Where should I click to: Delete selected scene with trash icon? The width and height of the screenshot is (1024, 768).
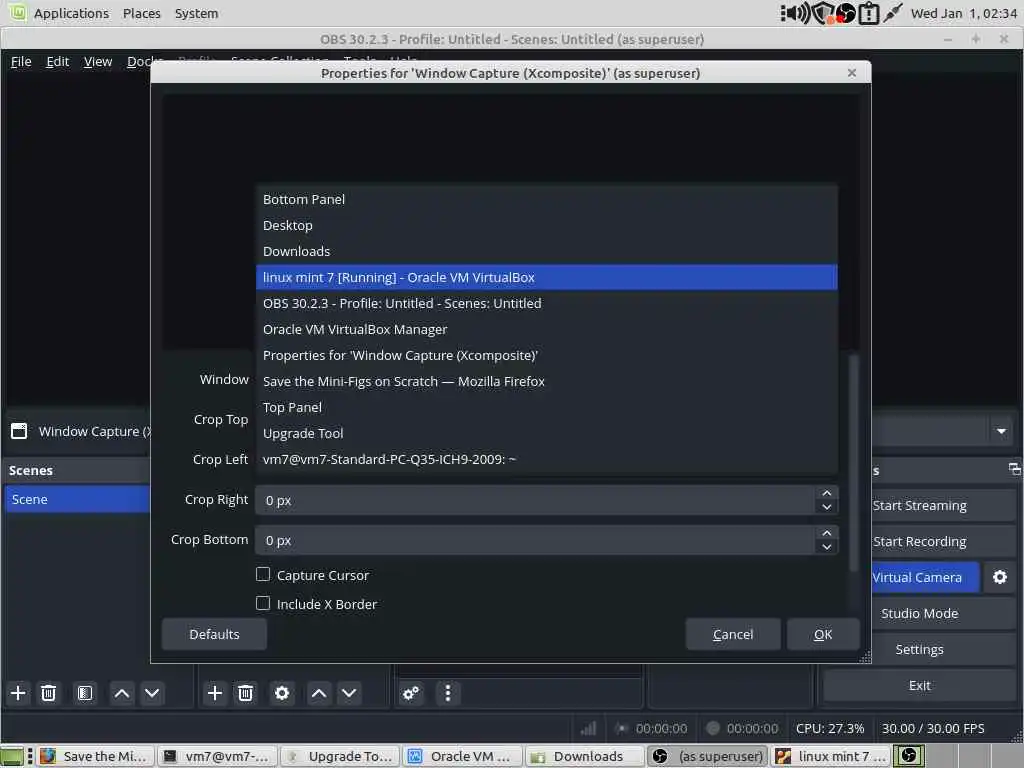click(x=48, y=693)
